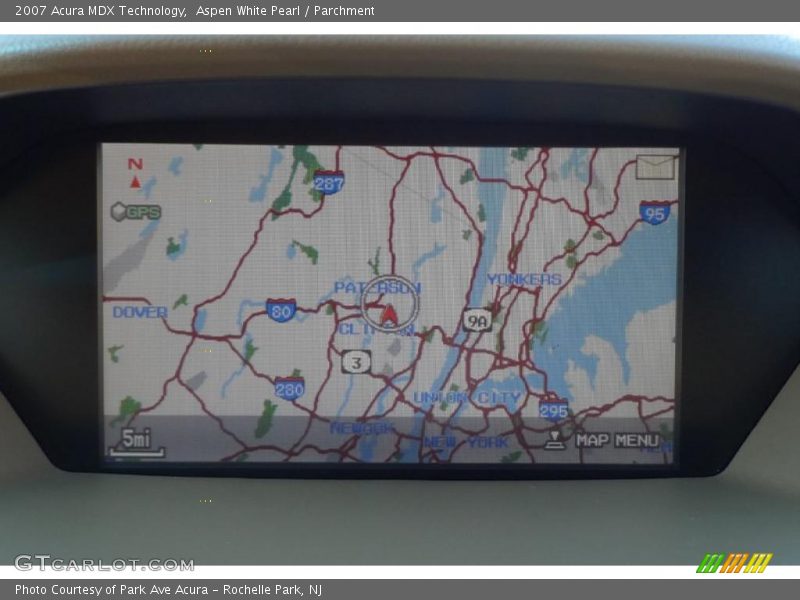Image resolution: width=800 pixels, height=600 pixels.
Task: Click the Park Ave Acura photo credit
Action: coord(168,590)
